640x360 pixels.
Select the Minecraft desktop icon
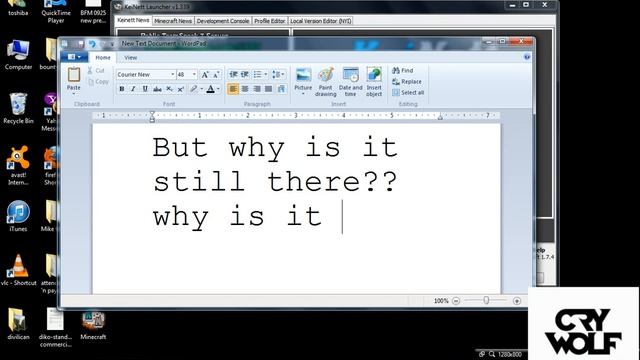[93, 325]
